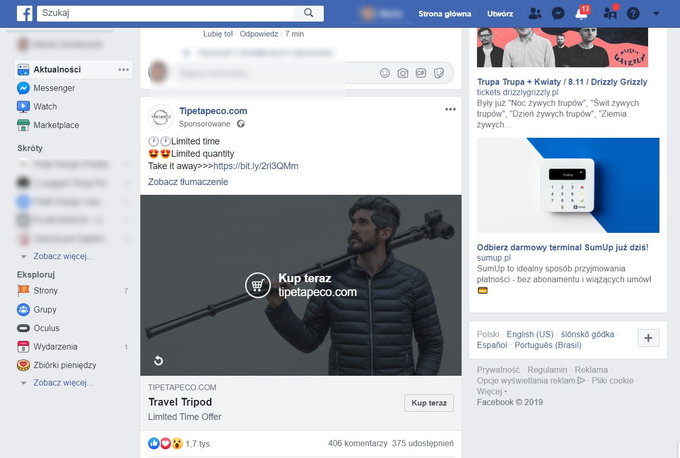Image resolution: width=680 pixels, height=458 pixels.
Task: Click the Marketplace storefront icon
Action: [23, 125]
